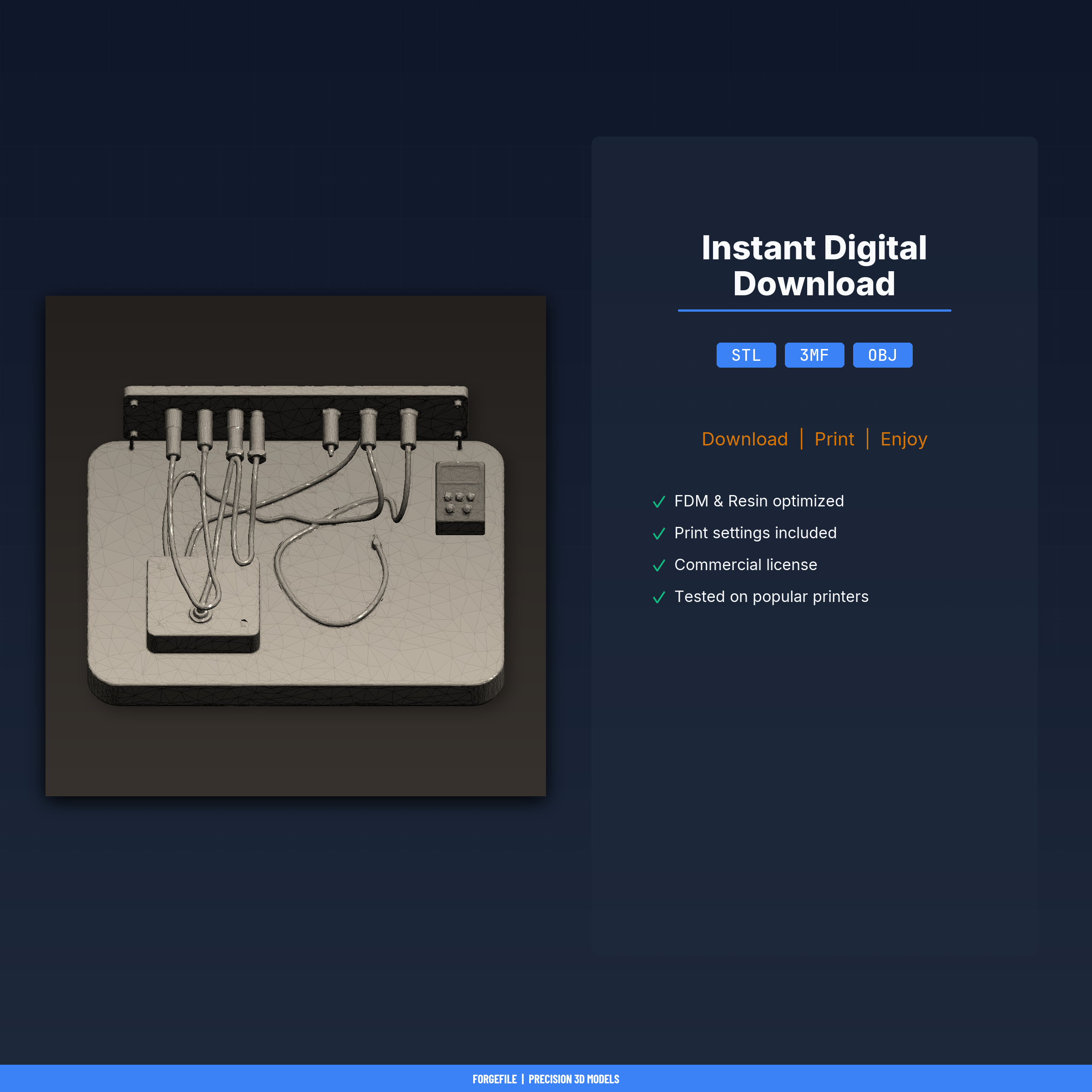Image resolution: width=1092 pixels, height=1092 pixels.
Task: Click the checkmark beside Tested on popular printers
Action: pyautogui.click(x=659, y=597)
